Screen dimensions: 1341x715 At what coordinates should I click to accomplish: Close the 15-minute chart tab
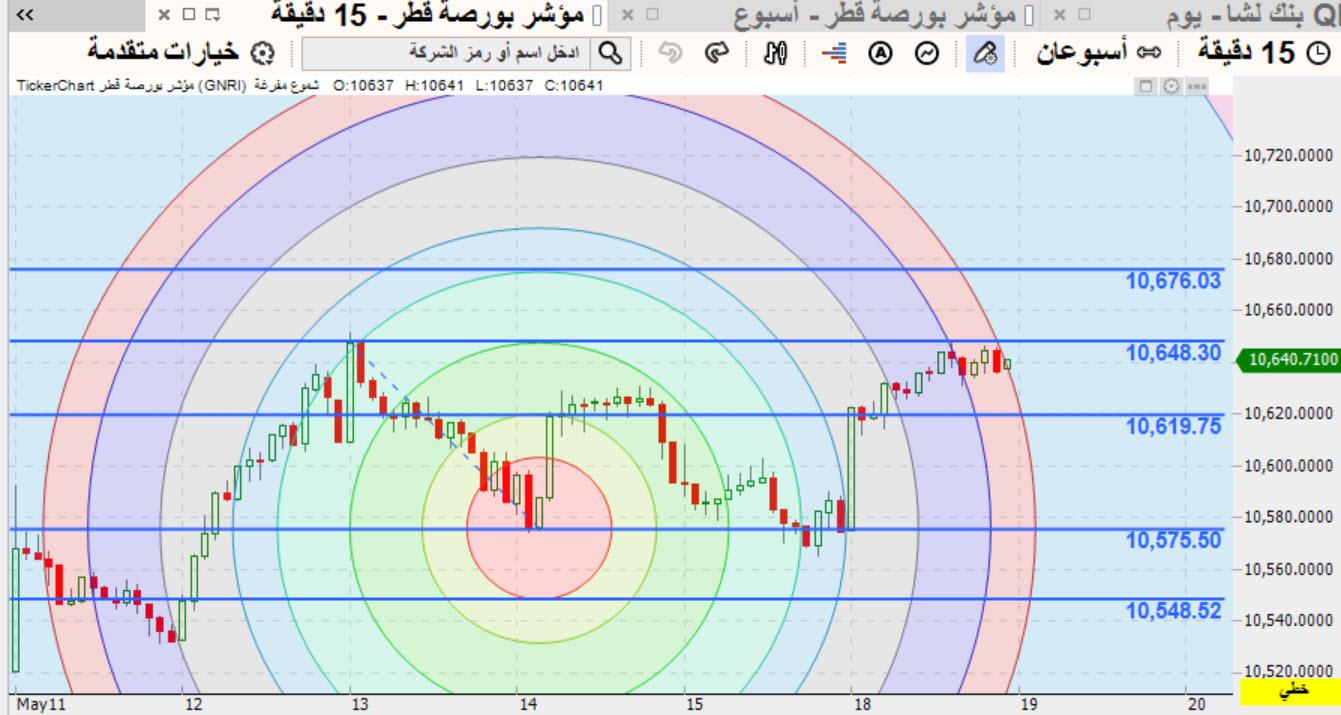click(166, 15)
